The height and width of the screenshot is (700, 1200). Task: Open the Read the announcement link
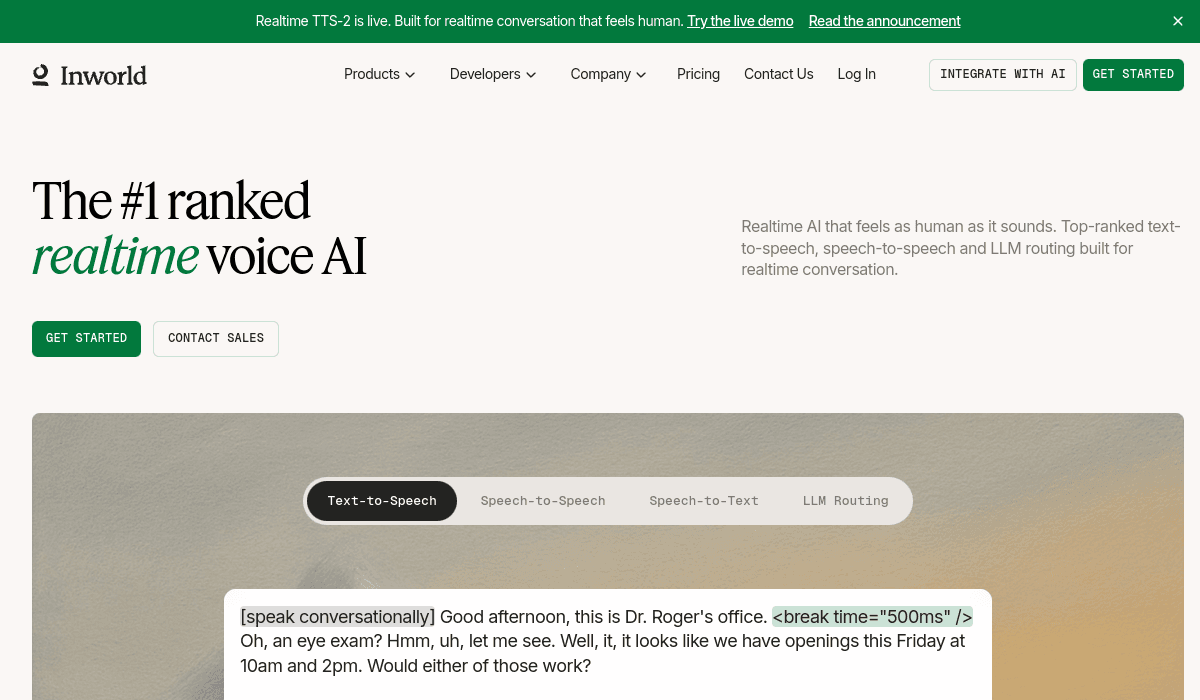(885, 21)
